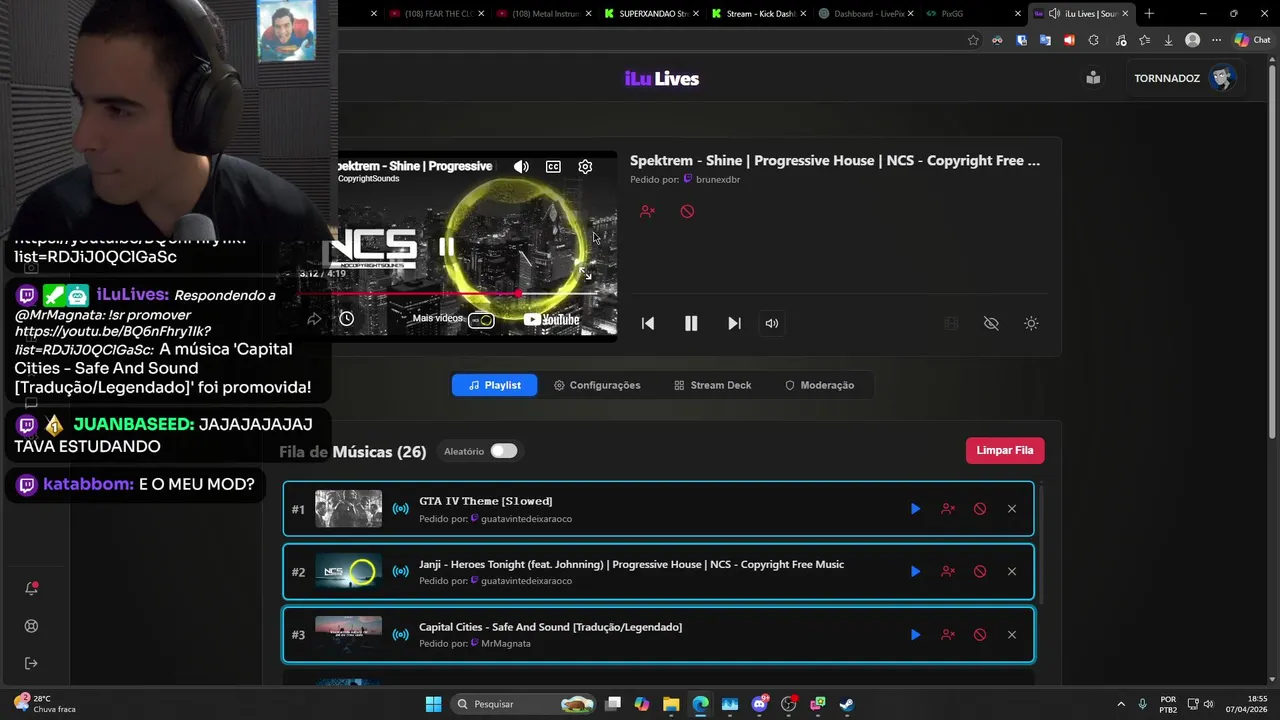
Task: Click notification bell in left sidebar
Action: [x=31, y=588]
